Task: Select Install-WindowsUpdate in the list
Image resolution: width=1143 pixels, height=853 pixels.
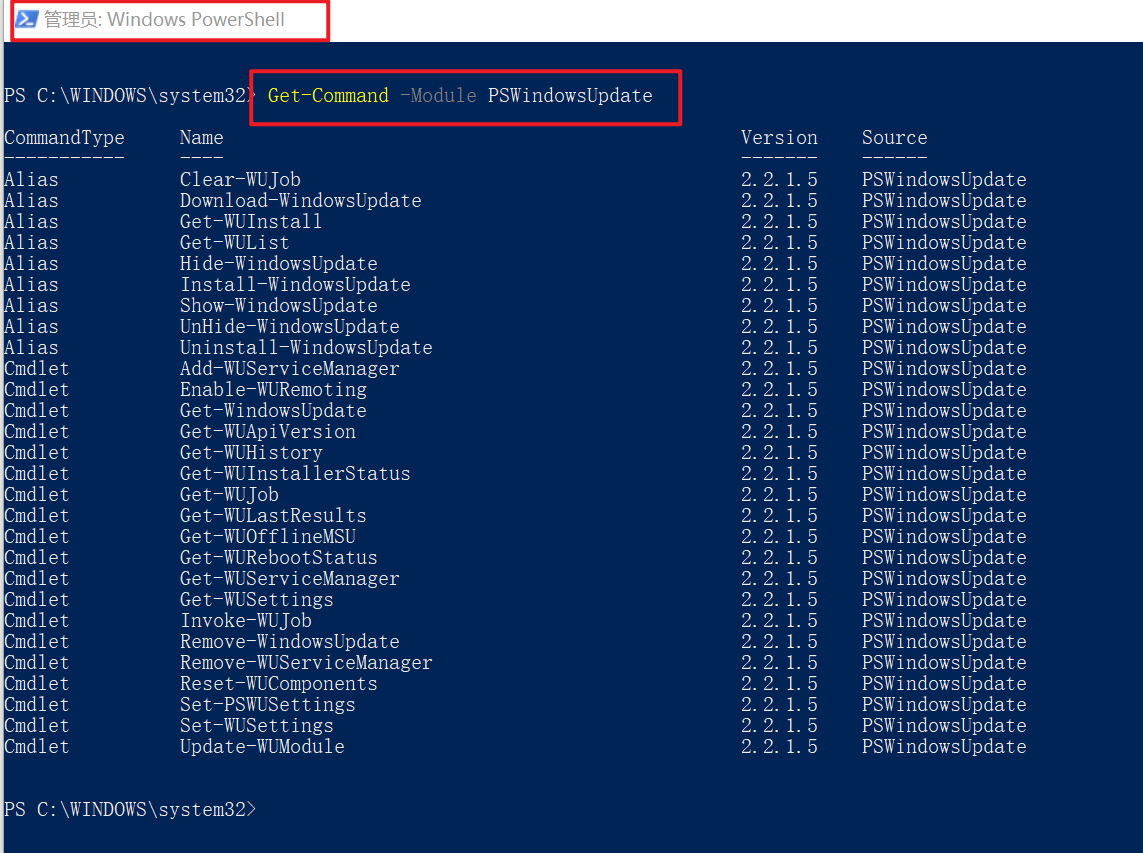Action: [295, 285]
